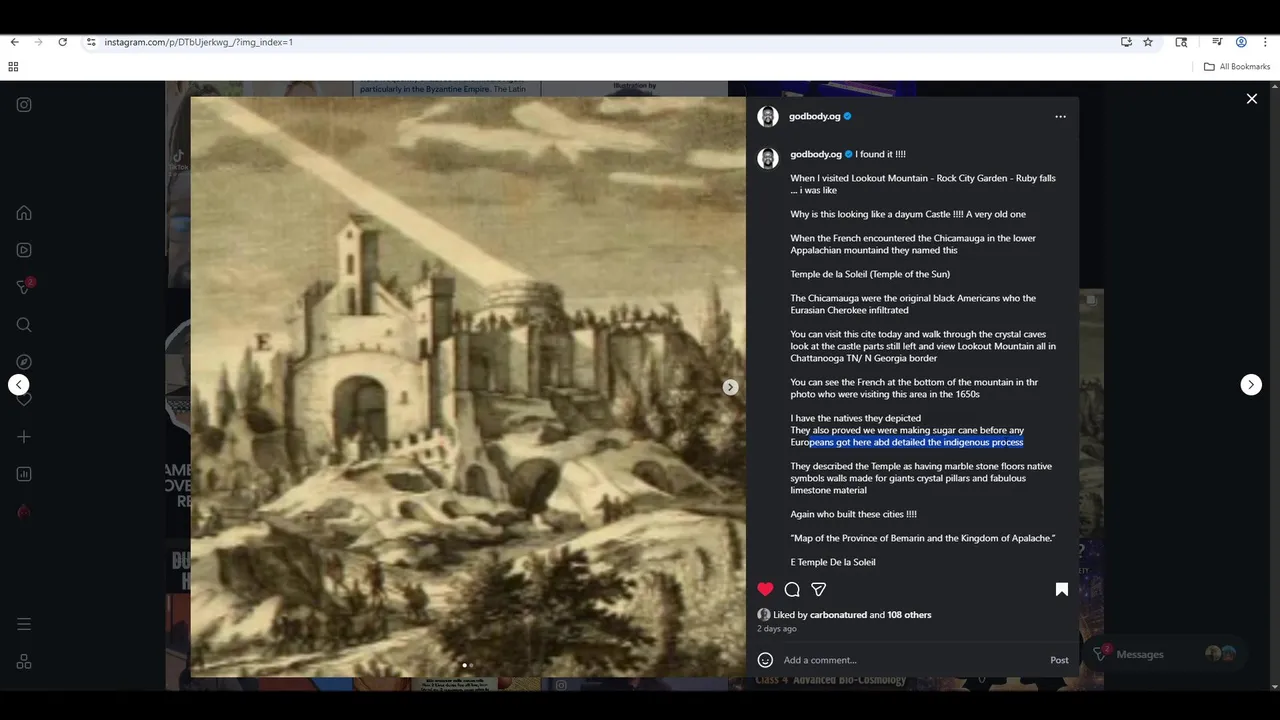Unlike the post via red heart
The image size is (1280, 720).
point(765,589)
